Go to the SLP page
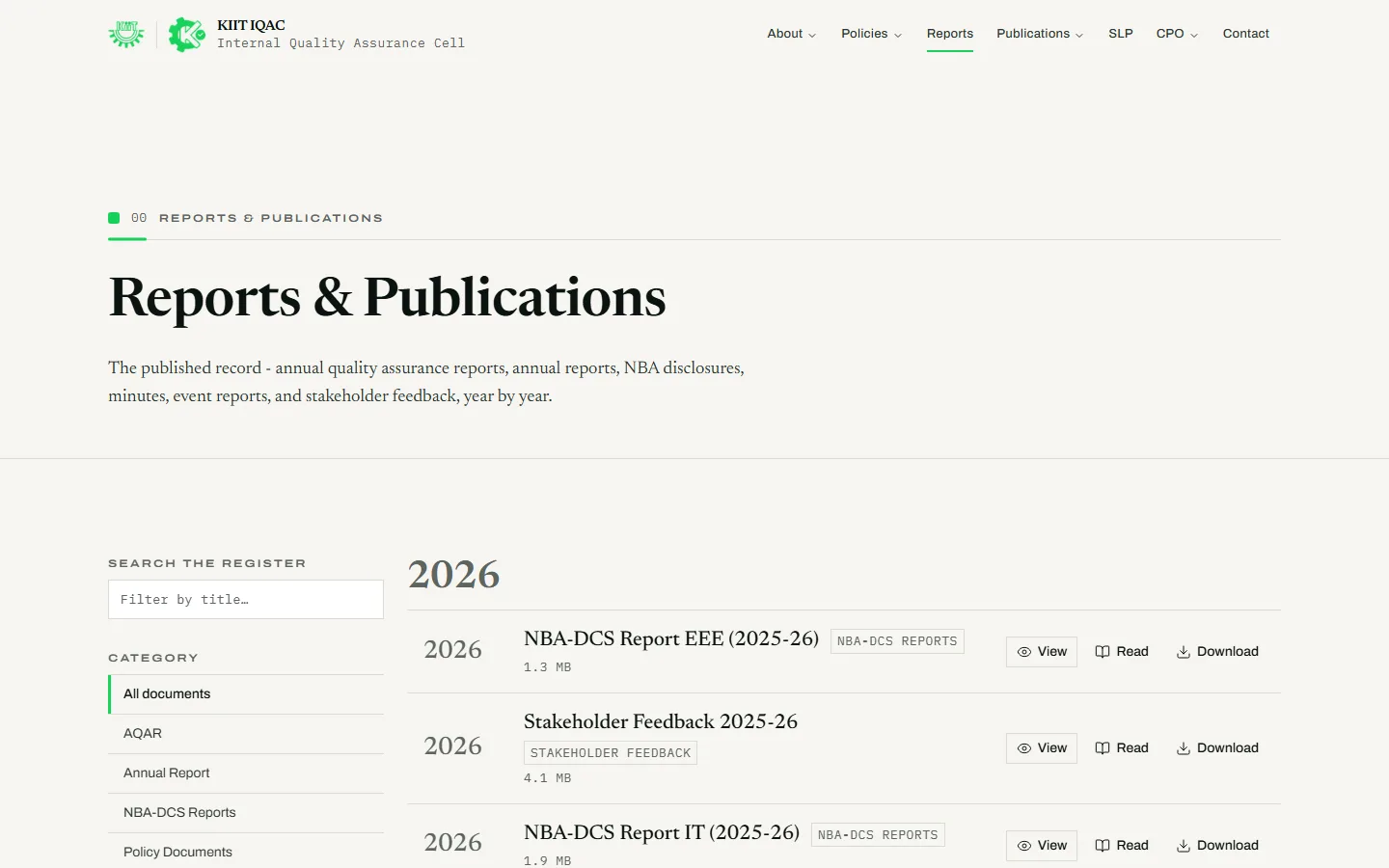 pos(1121,34)
